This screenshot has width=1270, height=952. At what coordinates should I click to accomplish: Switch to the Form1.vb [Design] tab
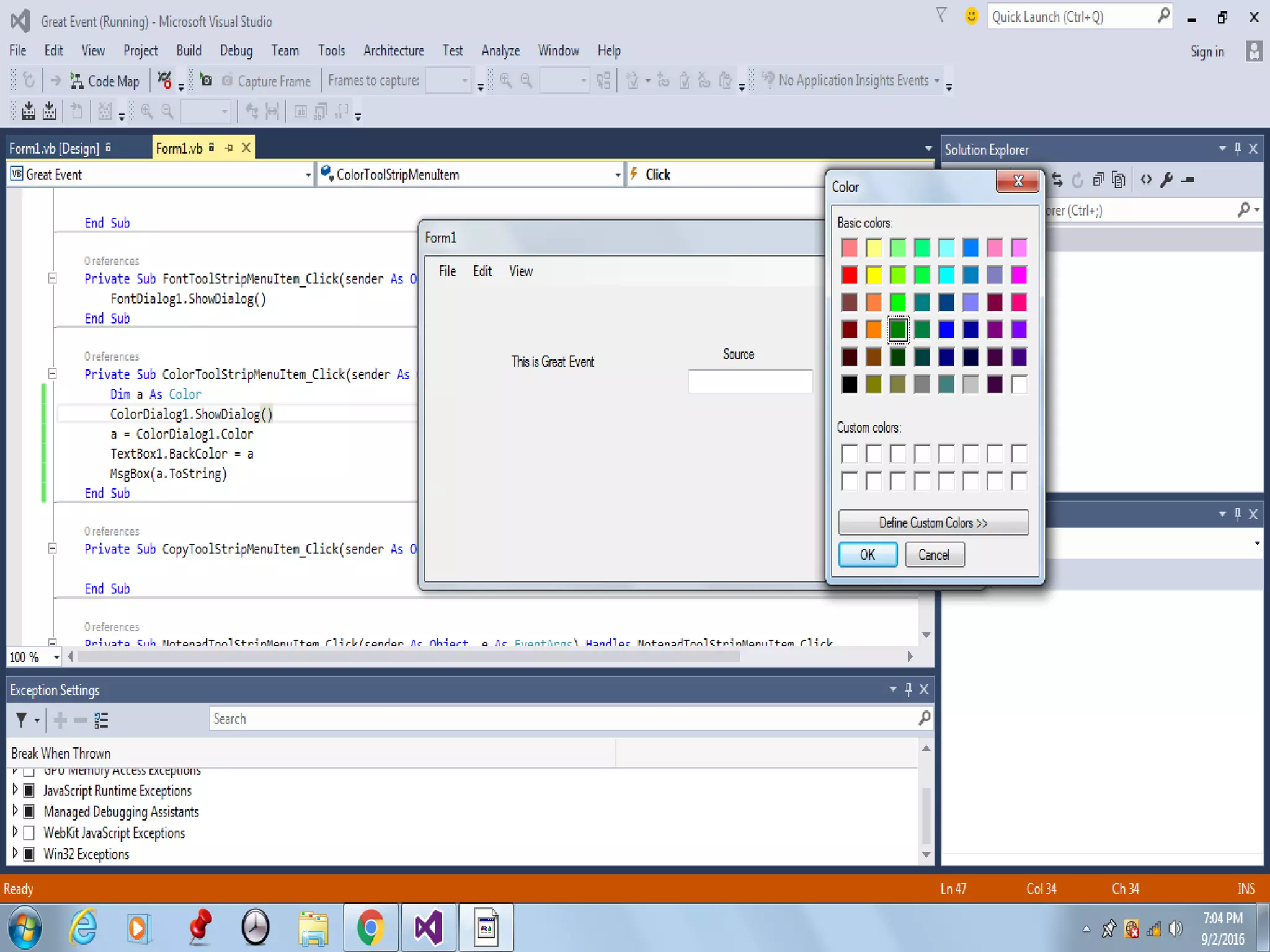coord(55,149)
